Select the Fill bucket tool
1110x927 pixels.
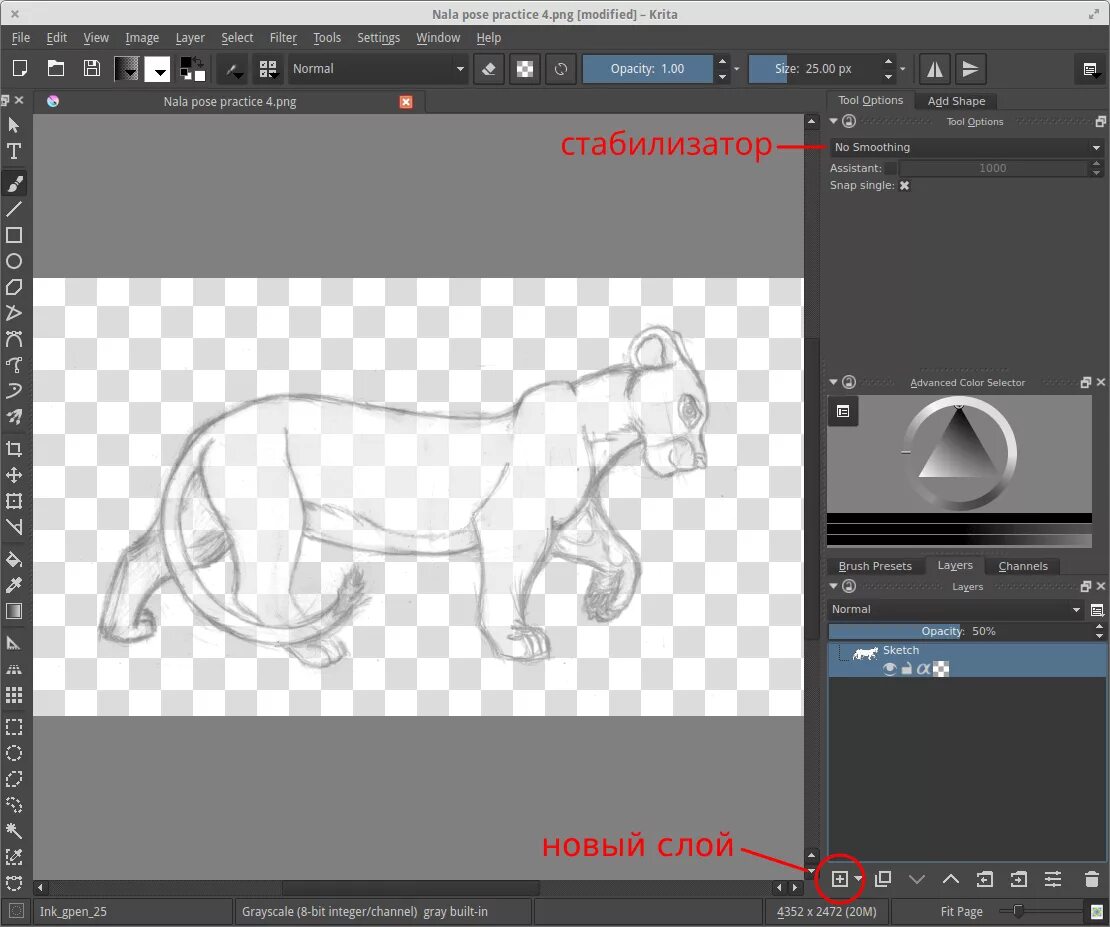[13, 559]
